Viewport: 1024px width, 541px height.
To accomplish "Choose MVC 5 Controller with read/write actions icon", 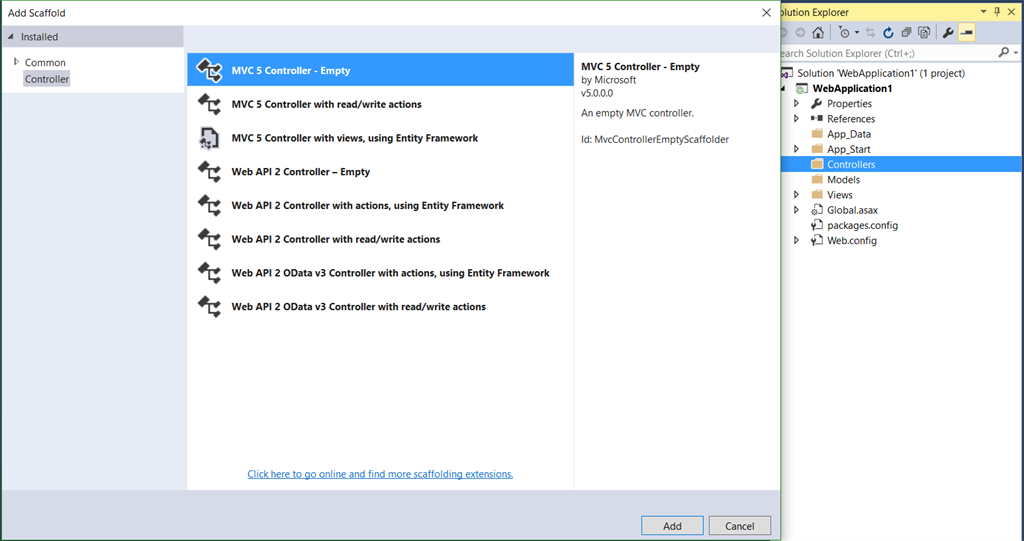I will (x=210, y=104).
